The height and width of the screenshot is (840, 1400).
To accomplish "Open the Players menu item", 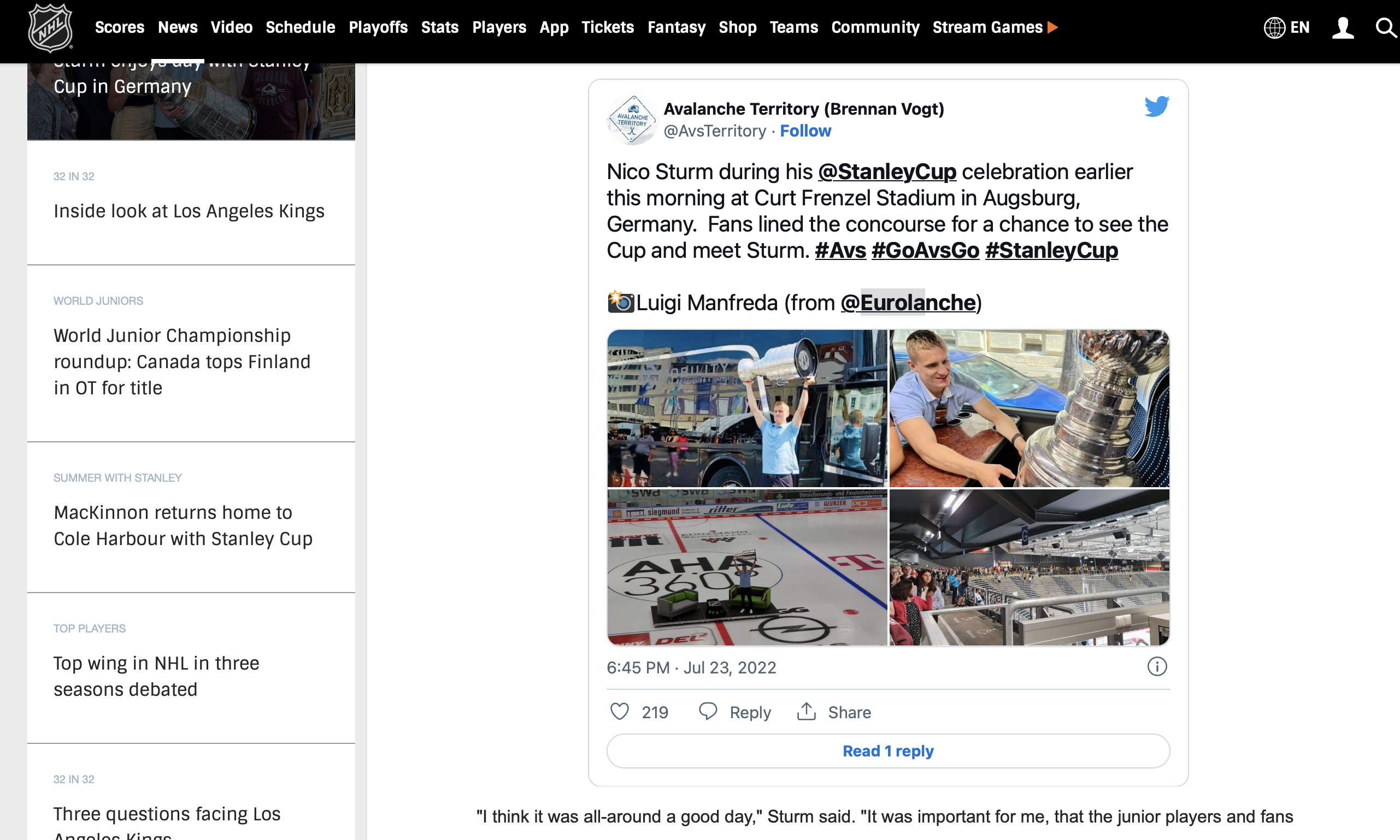I will coord(499,27).
